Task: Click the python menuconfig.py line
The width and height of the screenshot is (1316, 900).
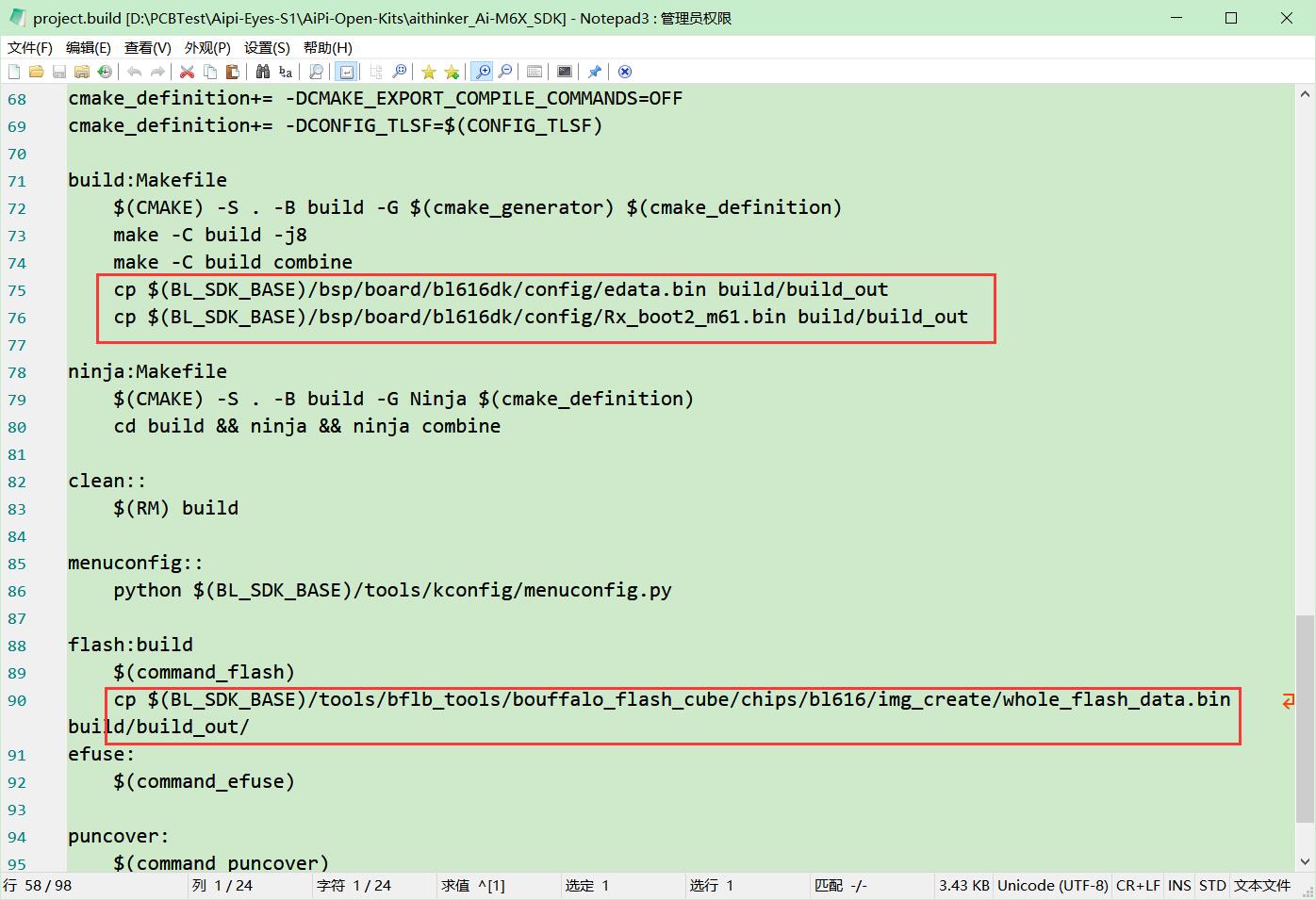Action: [x=393, y=590]
